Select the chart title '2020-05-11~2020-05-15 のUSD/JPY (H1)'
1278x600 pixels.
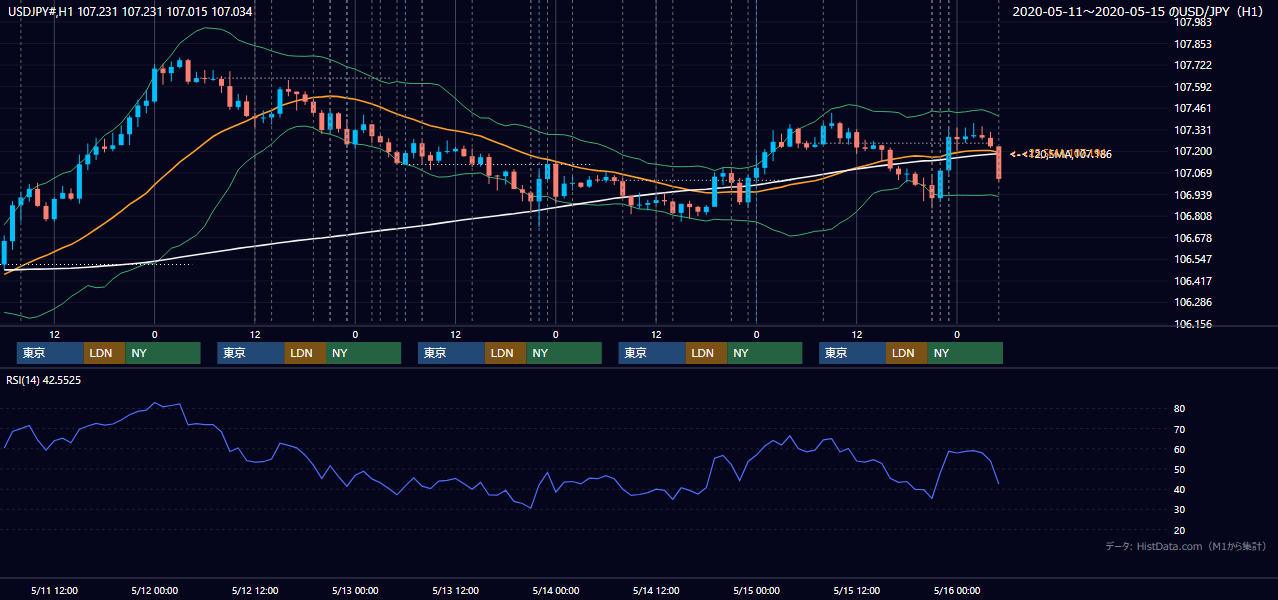(x=1140, y=12)
